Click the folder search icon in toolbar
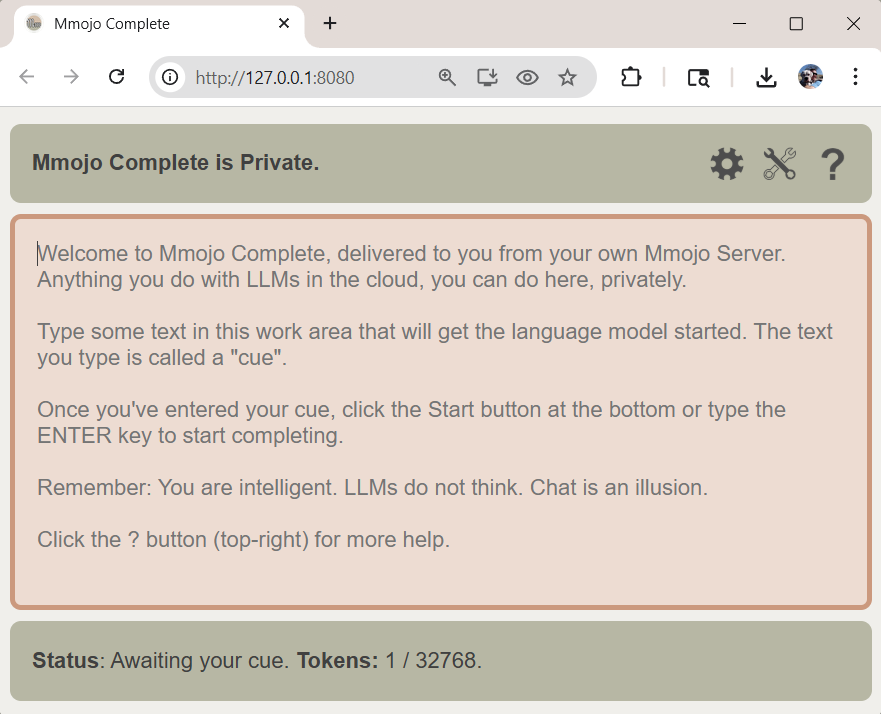Screen dimensions: 881x714 (698, 77)
